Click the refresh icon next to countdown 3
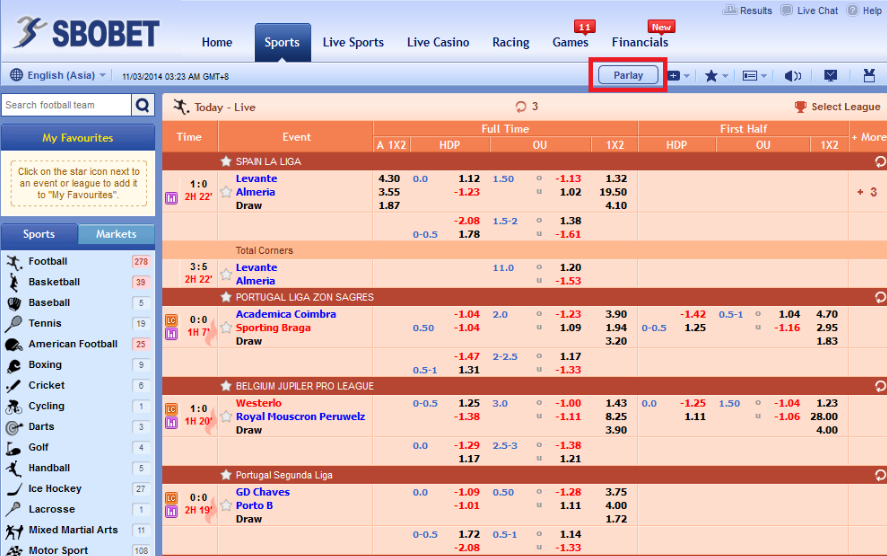887x556 pixels. tap(520, 106)
